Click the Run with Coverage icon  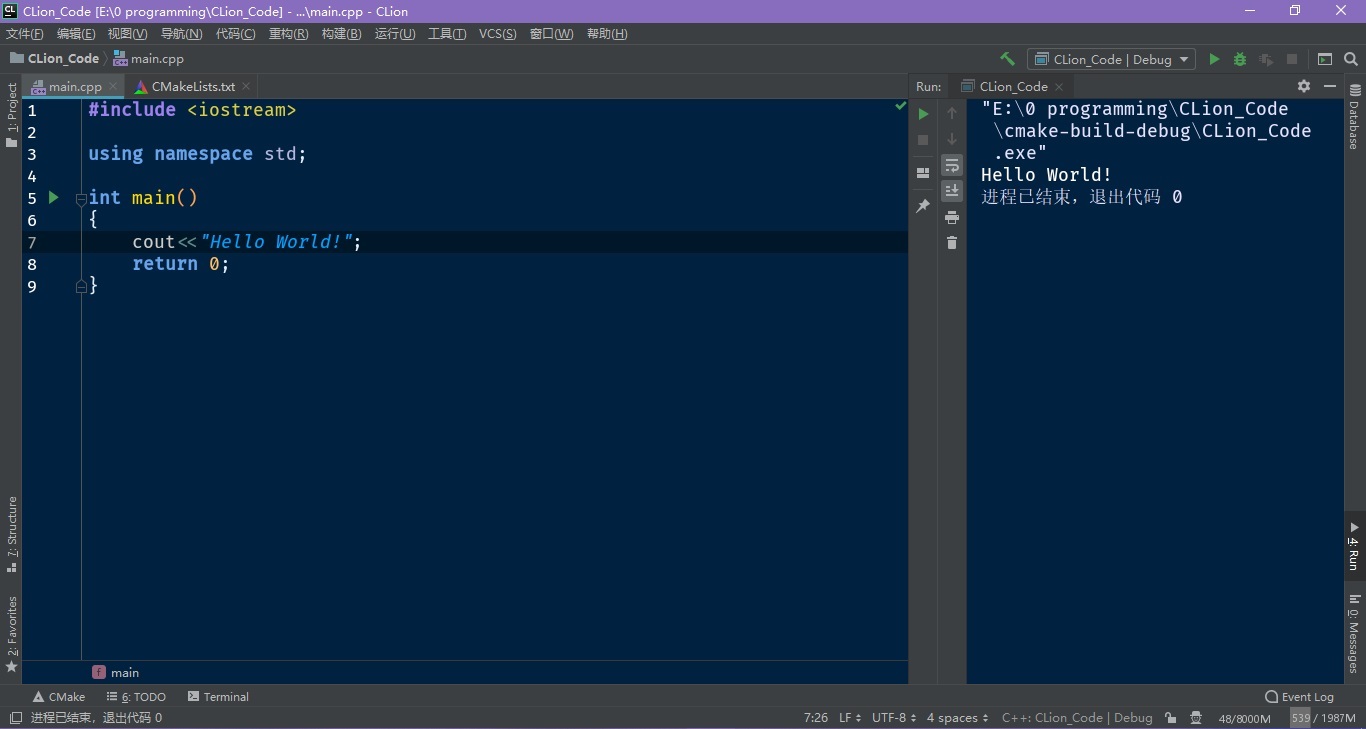pos(1266,59)
